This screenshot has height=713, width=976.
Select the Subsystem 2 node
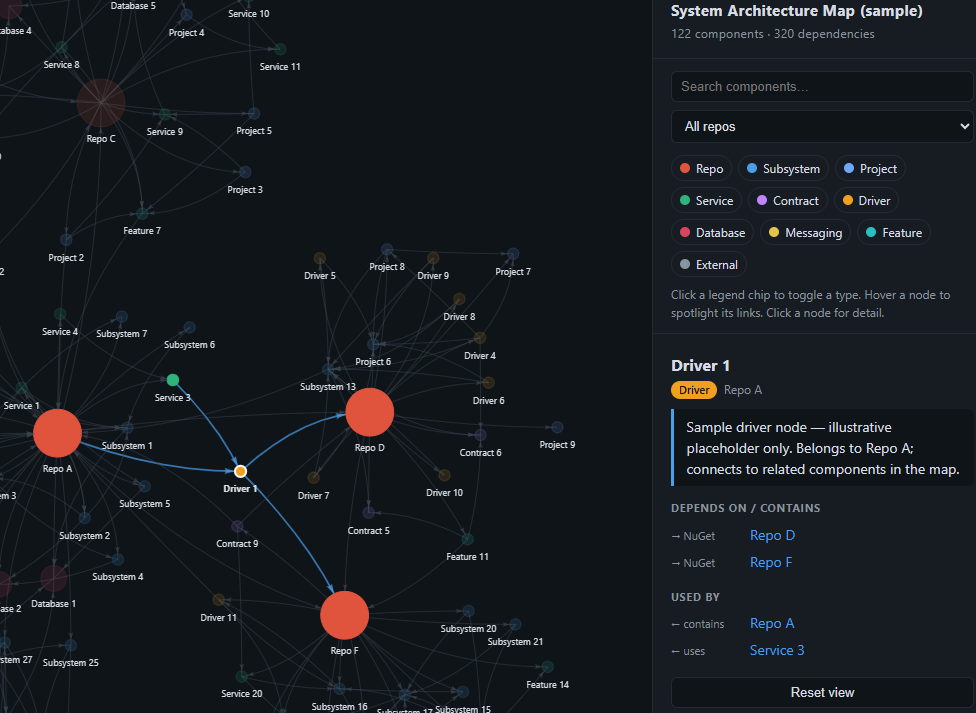[x=85, y=518]
